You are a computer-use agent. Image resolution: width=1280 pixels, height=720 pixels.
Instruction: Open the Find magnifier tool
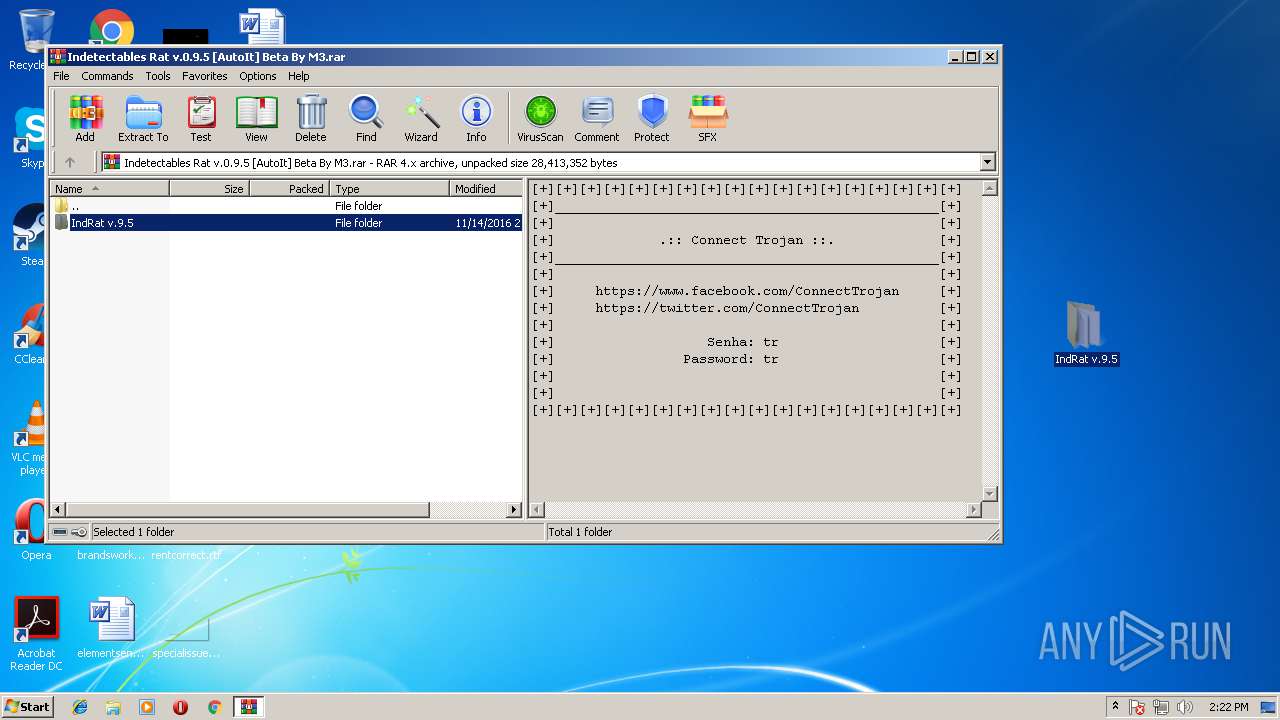click(366, 119)
